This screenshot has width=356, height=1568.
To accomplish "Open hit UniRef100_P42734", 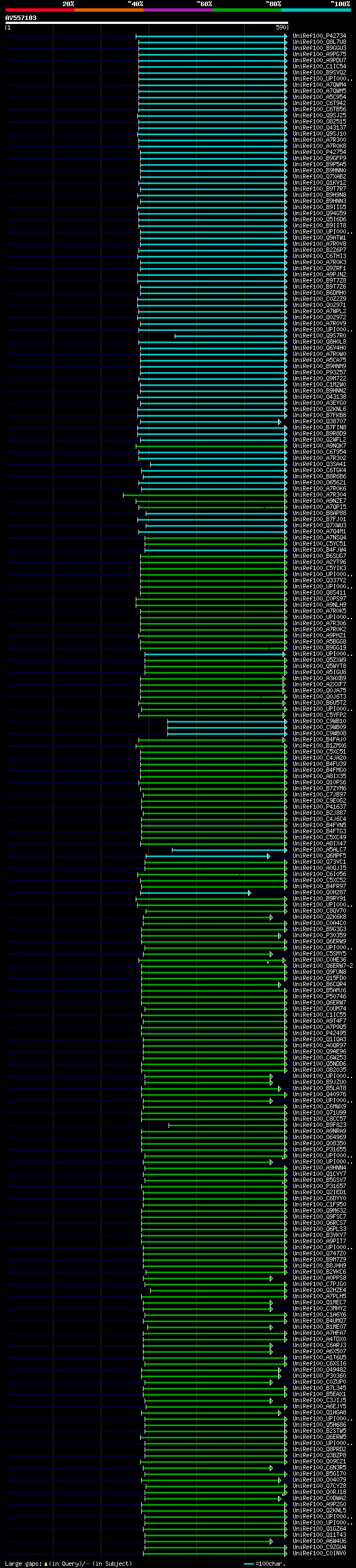I will pyautogui.click(x=319, y=36).
